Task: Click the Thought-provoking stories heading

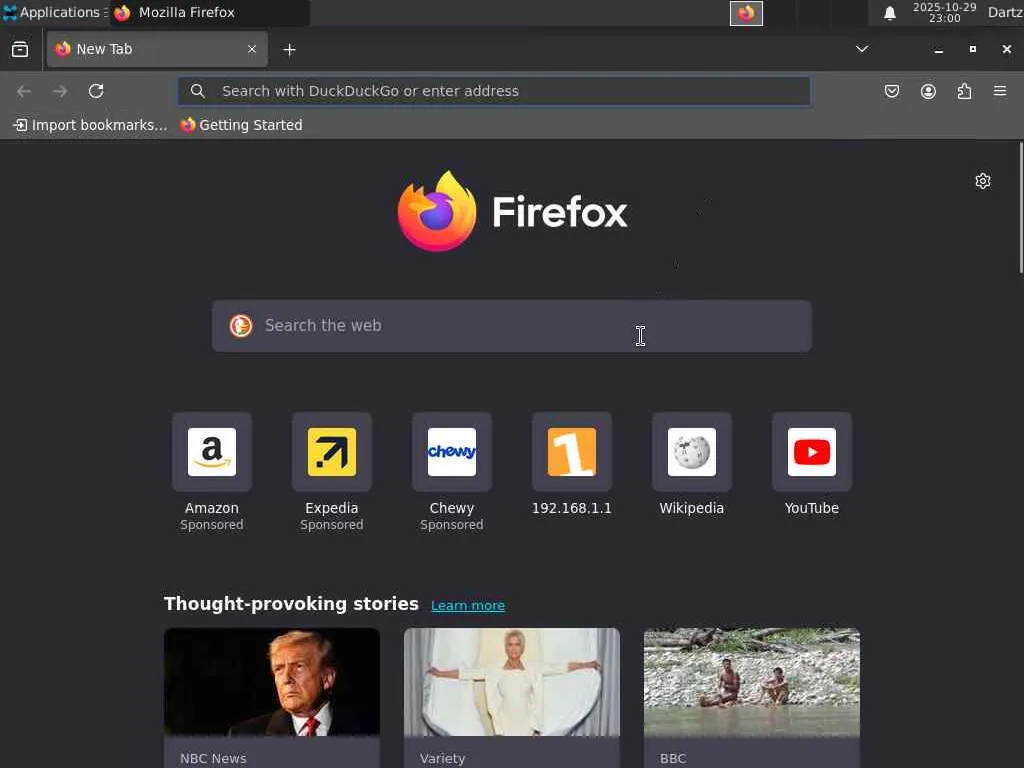Action: pyautogui.click(x=291, y=603)
